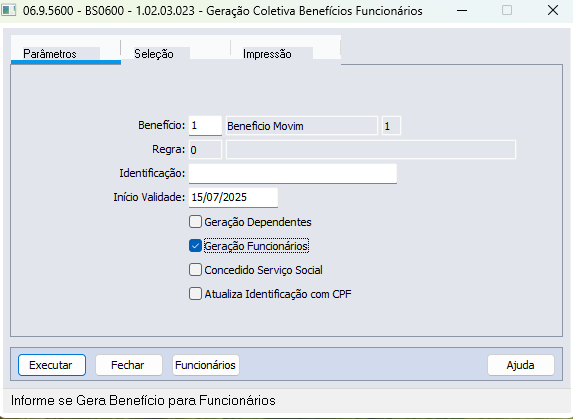The image size is (573, 419).
Task: Click the application icon in title bar
Action: (x=8, y=10)
